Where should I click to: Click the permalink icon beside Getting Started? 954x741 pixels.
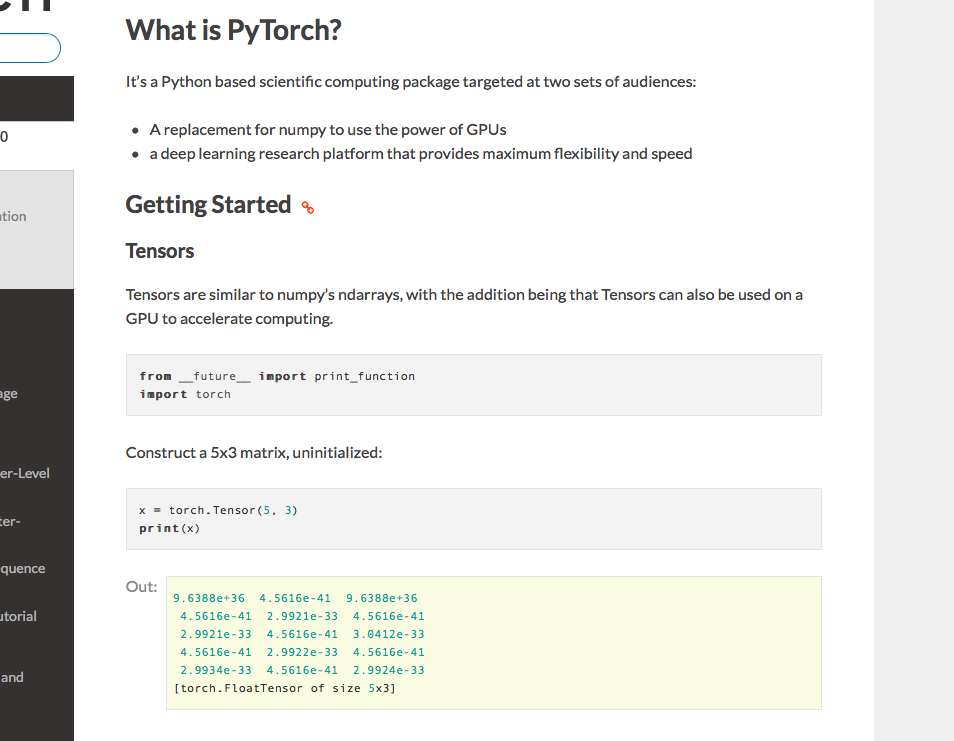[x=308, y=208]
